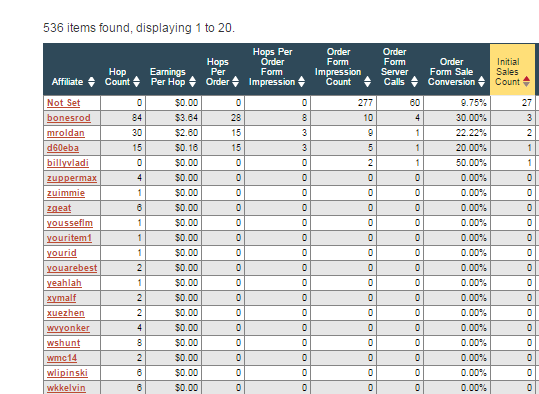539x394 pixels.
Task: Open the wkkelvin affiliate link
Action: [66, 388]
